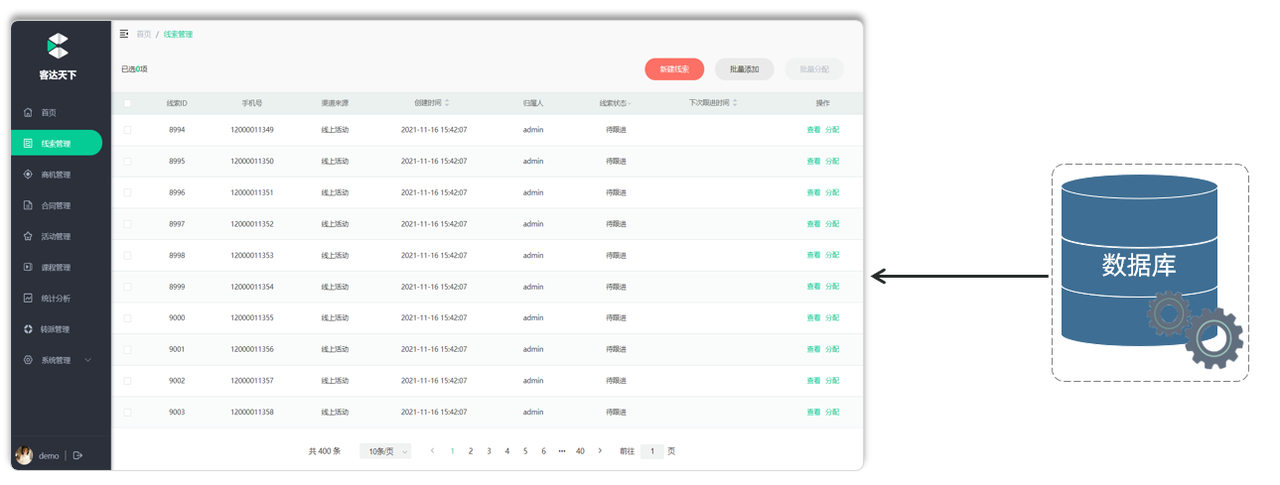Click 分配 for lead 9003
Screen dimensions: 1280x485
pyautogui.click(x=832, y=412)
